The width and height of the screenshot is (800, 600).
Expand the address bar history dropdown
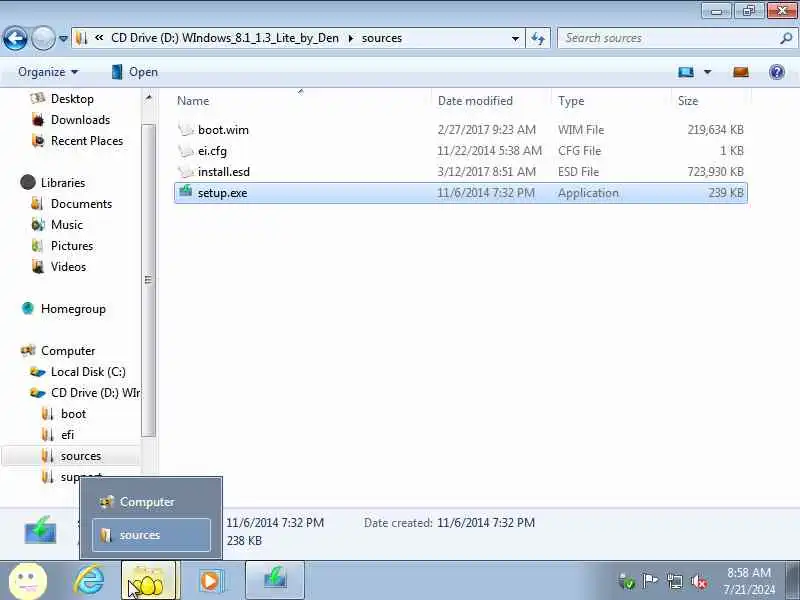[x=515, y=38]
